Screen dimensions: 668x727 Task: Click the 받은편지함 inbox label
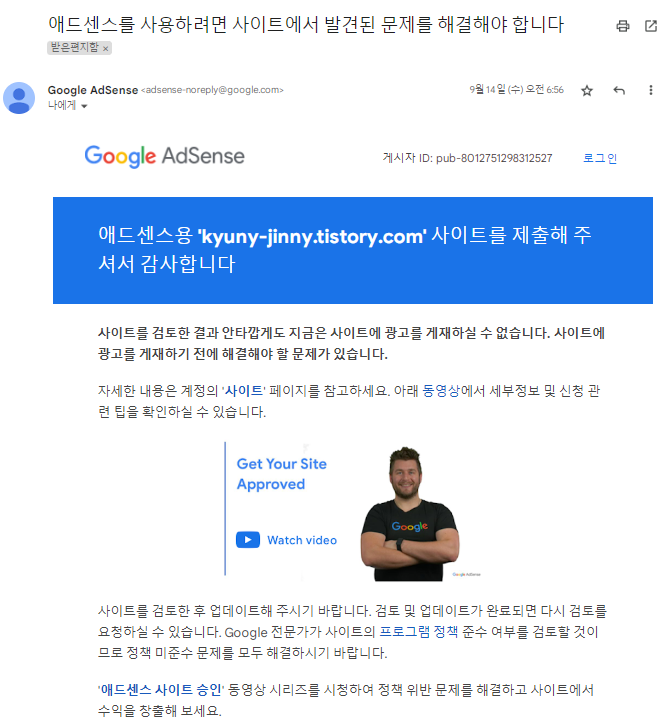click(74, 48)
